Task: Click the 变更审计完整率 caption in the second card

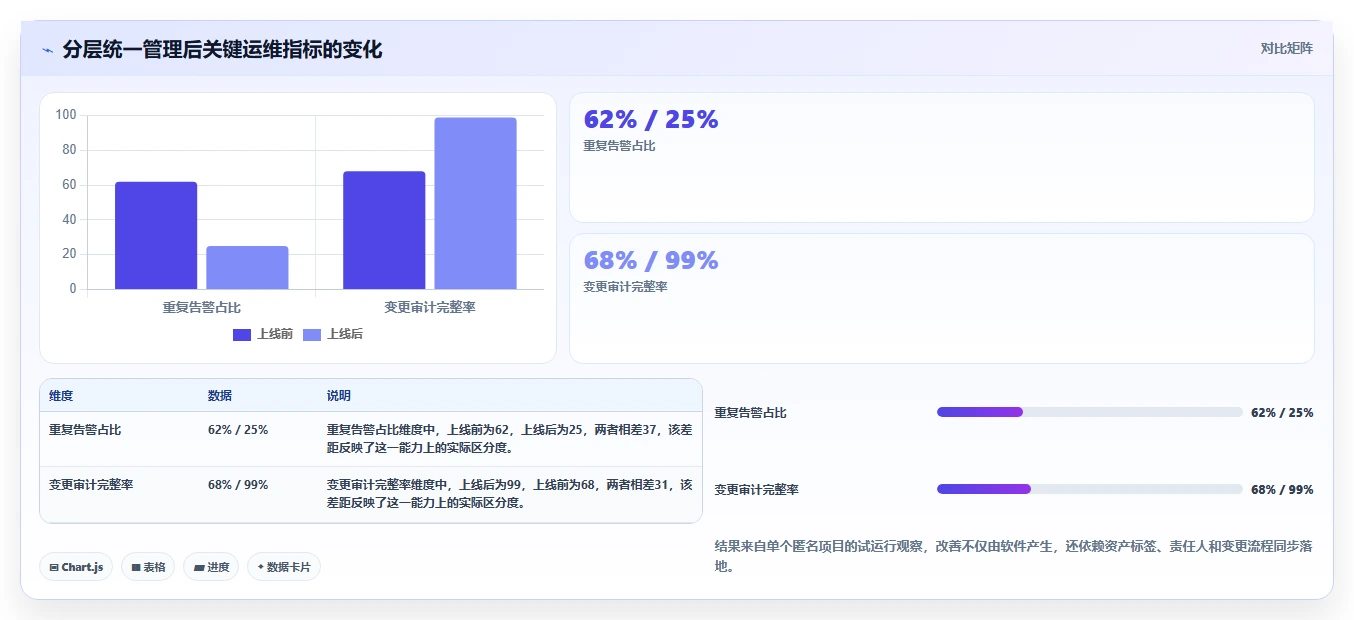Action: tap(625, 287)
